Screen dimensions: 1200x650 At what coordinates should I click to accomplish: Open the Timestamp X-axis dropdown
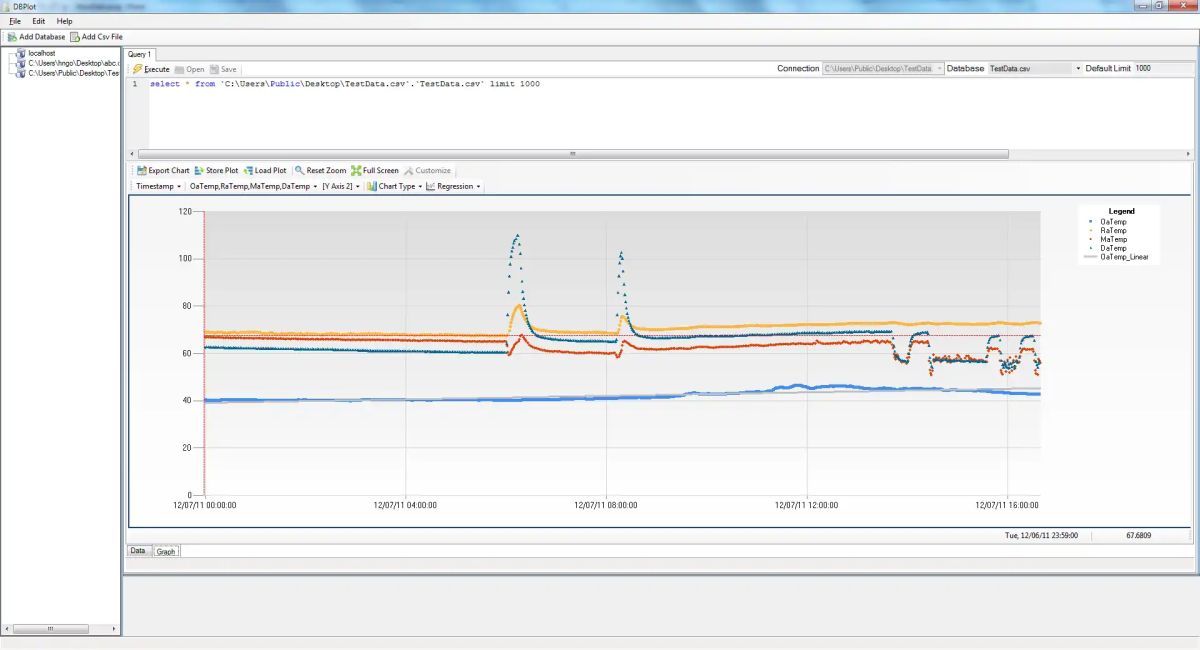(159, 186)
